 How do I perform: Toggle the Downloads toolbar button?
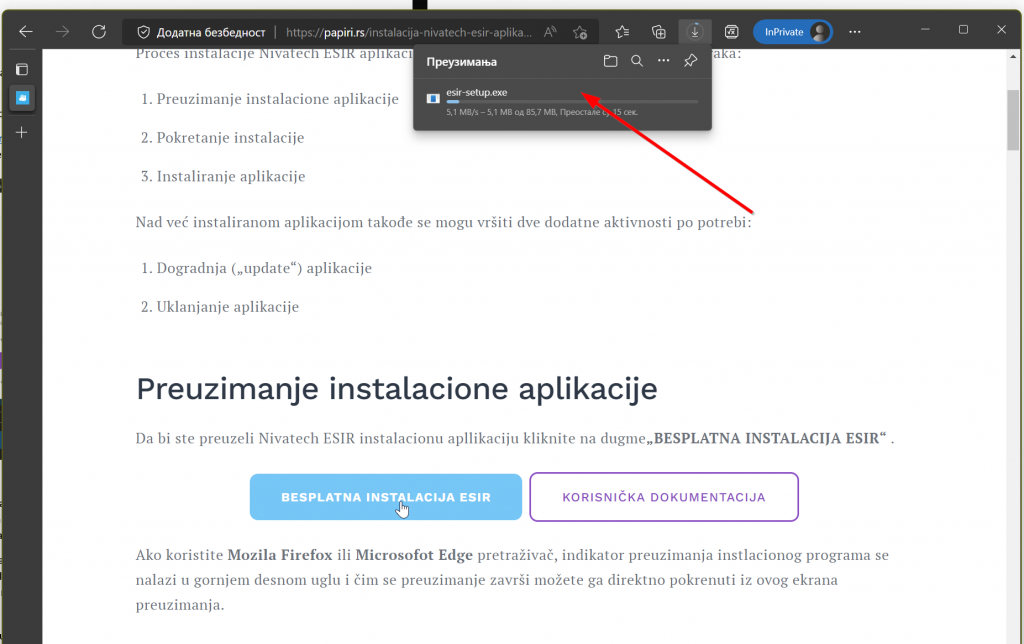[694, 32]
